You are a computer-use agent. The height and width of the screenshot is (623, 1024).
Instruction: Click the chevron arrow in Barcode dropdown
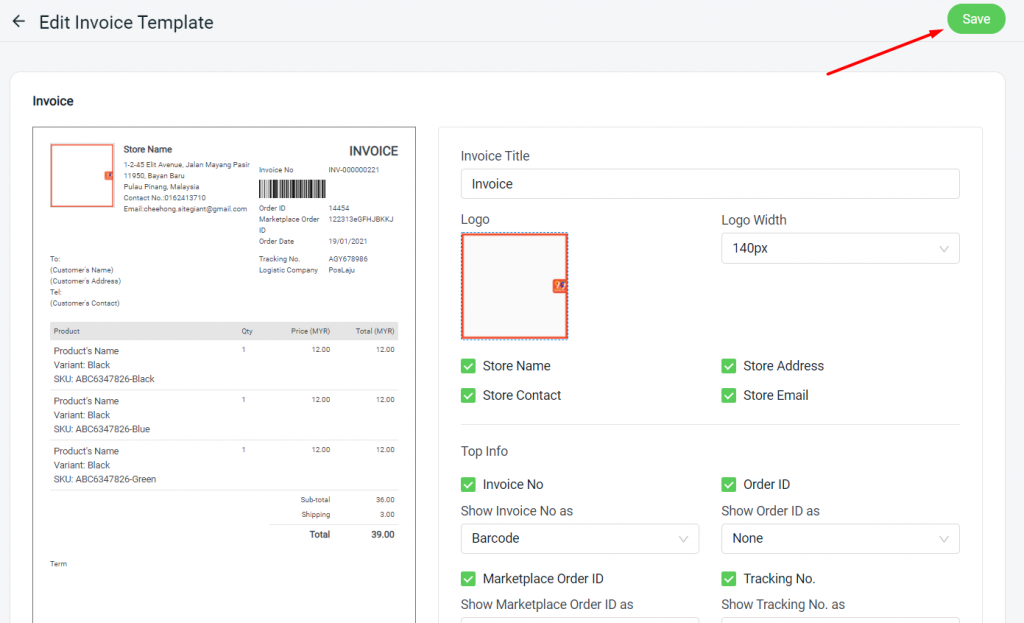point(684,539)
